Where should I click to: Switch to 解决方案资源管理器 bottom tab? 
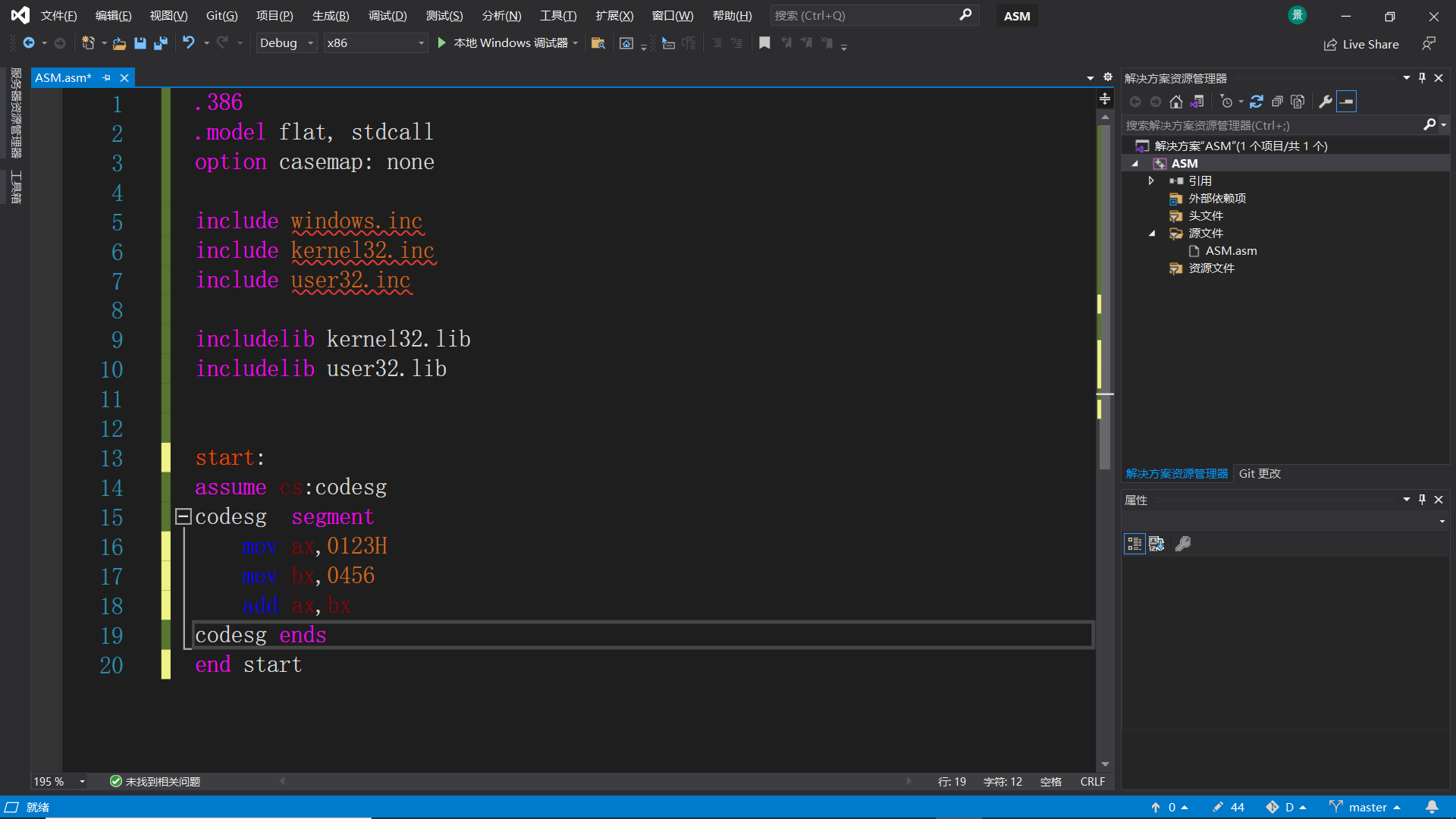(1176, 473)
